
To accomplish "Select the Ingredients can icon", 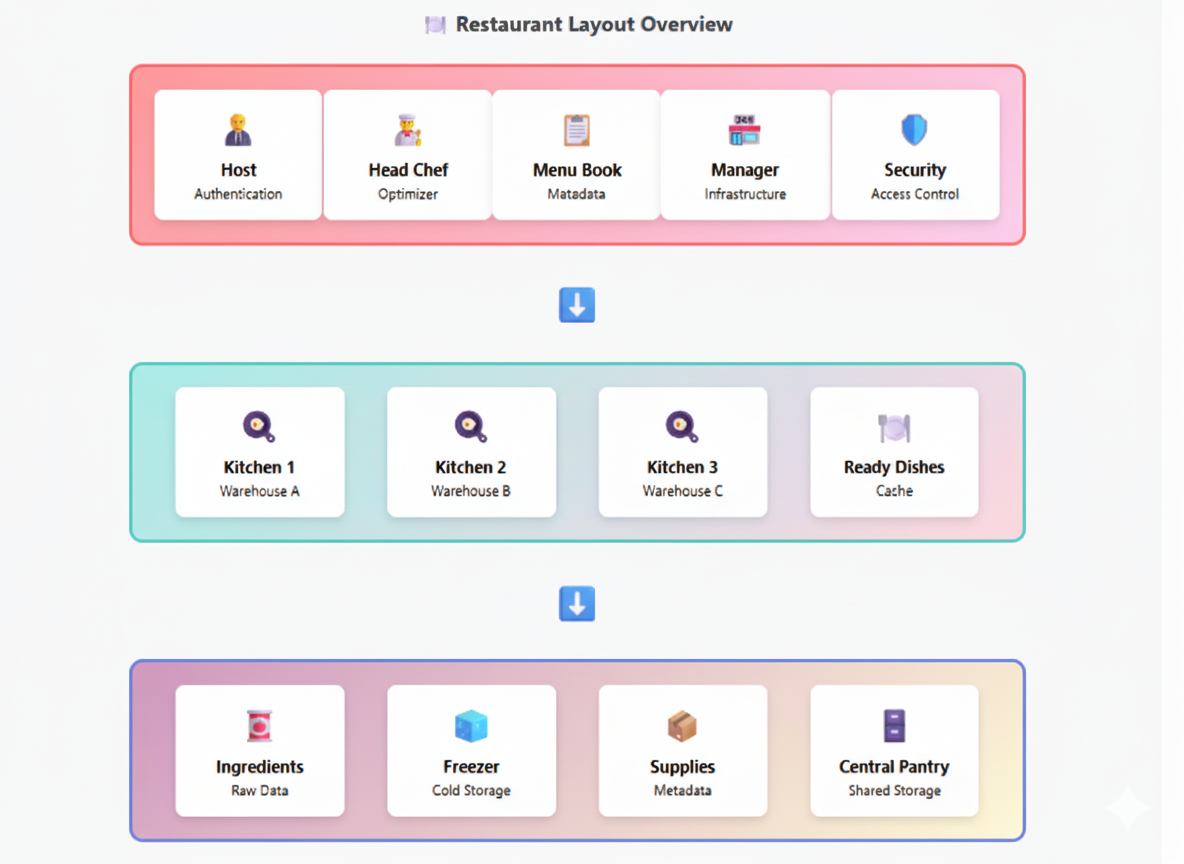I will pos(259,726).
